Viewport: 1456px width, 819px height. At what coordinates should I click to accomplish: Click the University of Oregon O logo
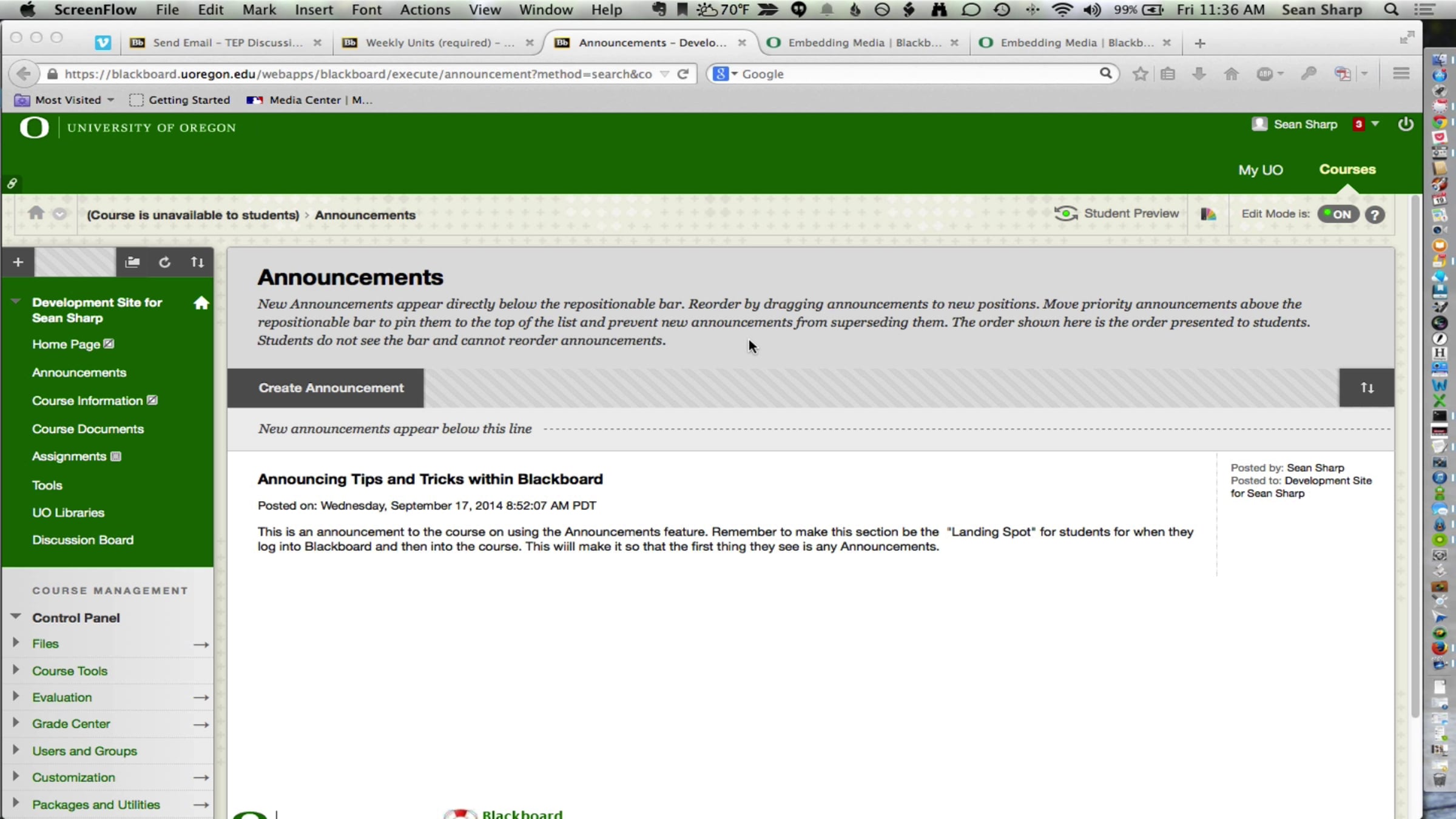[34, 127]
